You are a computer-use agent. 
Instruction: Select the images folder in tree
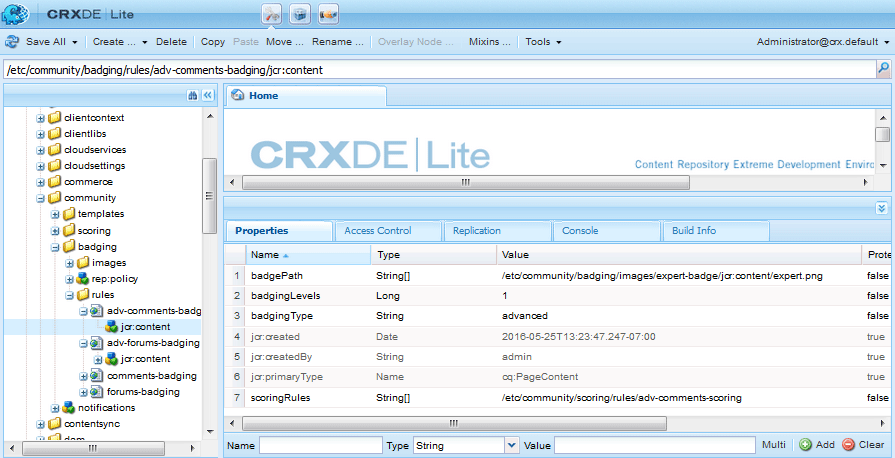[x=109, y=263]
